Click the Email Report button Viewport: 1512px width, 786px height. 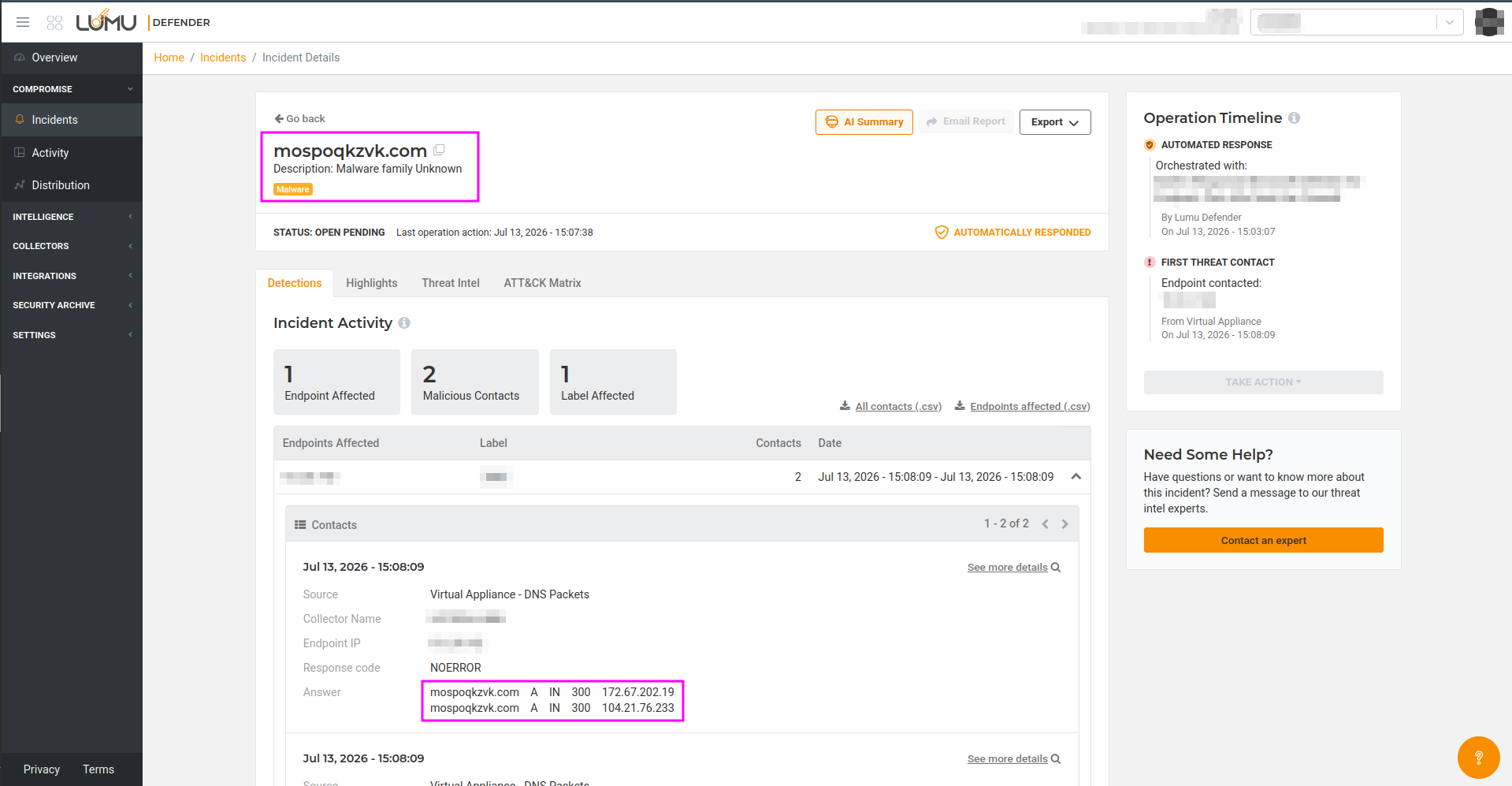pyautogui.click(x=966, y=121)
